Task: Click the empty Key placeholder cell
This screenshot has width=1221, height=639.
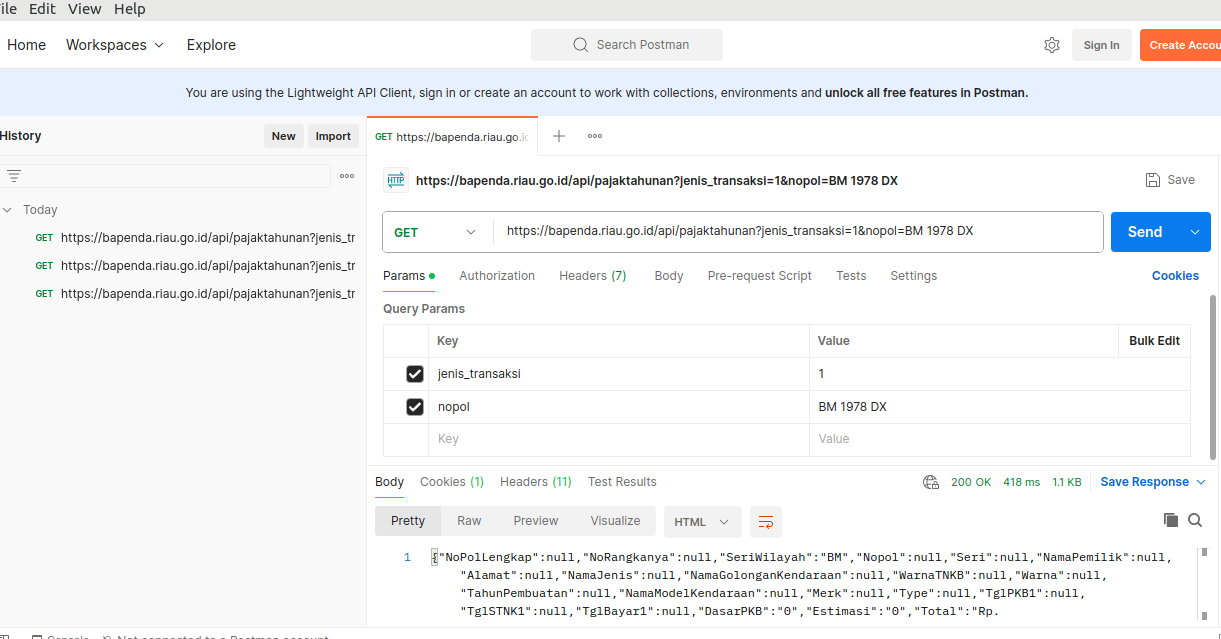Action: click(x=621, y=439)
